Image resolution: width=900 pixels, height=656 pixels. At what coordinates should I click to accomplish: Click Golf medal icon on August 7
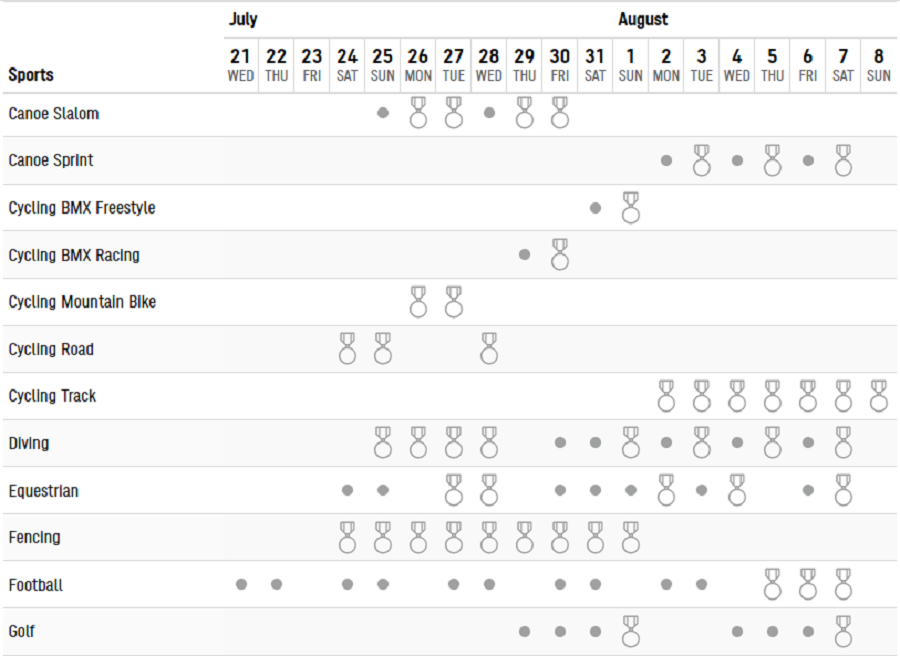pyautogui.click(x=843, y=631)
